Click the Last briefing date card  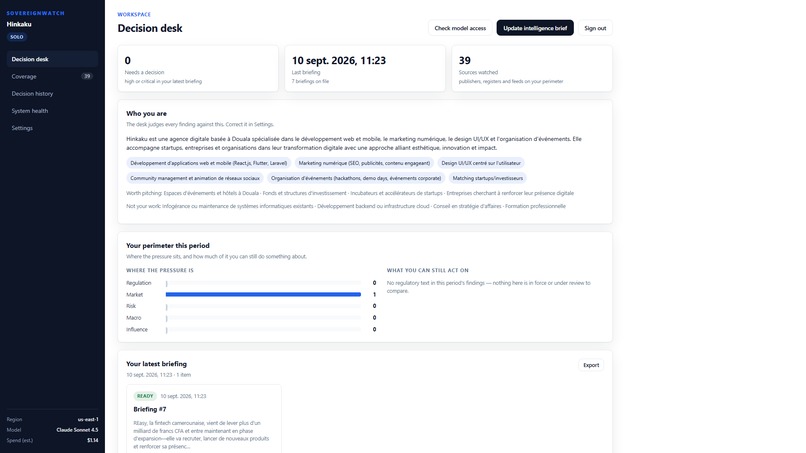[x=365, y=68]
